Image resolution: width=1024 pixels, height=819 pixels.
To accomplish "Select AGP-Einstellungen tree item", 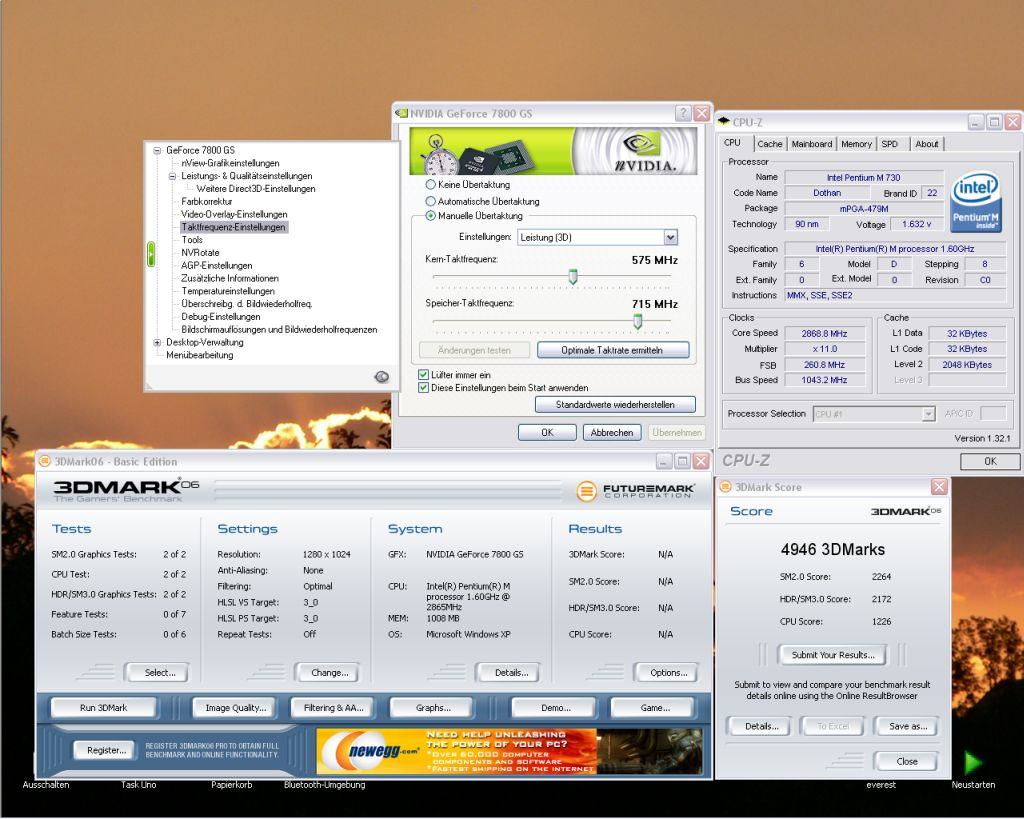I will point(216,266).
